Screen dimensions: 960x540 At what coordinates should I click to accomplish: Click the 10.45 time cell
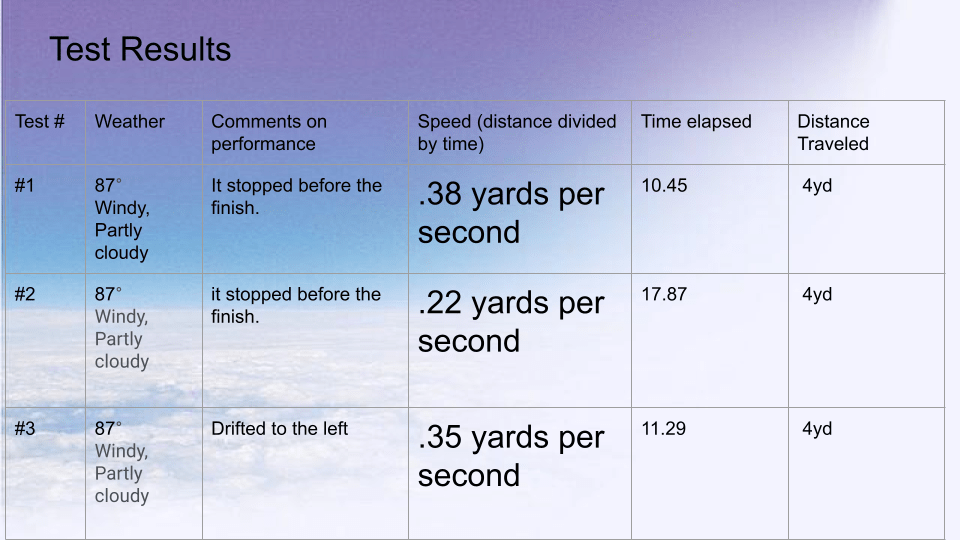coord(710,219)
